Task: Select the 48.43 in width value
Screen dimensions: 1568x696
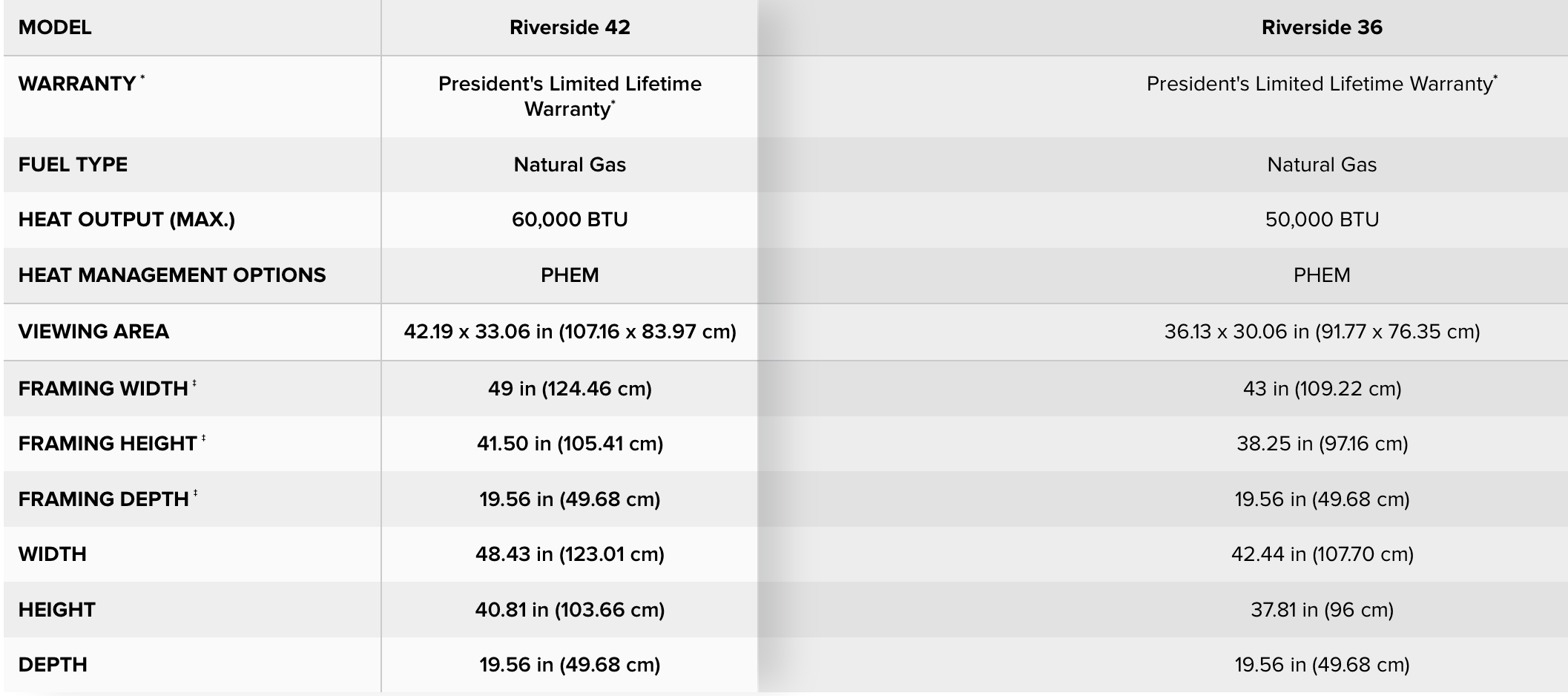Action: (570, 554)
